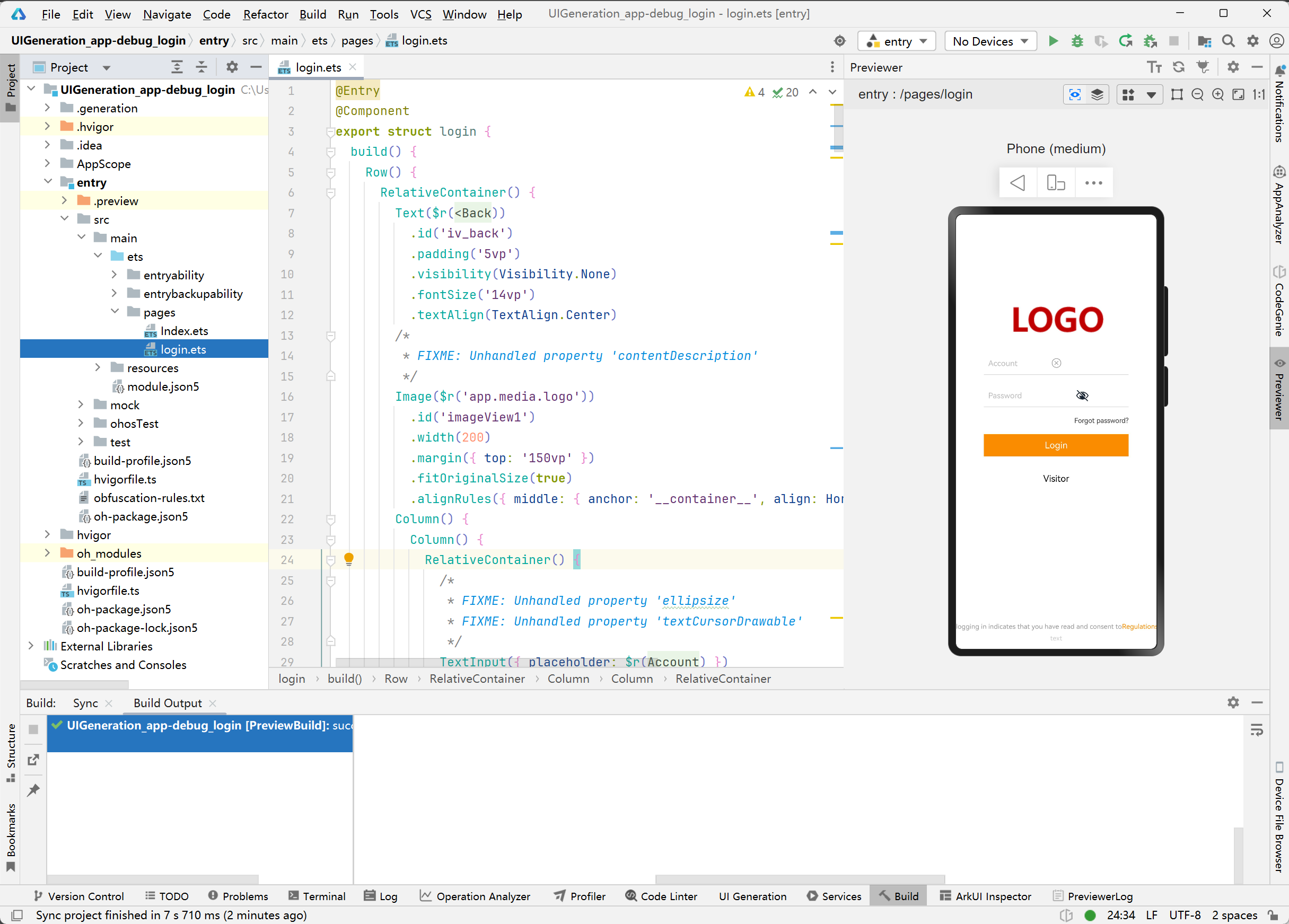Screen dimensions: 1289x924
Task: Open the Code Linter tool window
Action: (661, 896)
